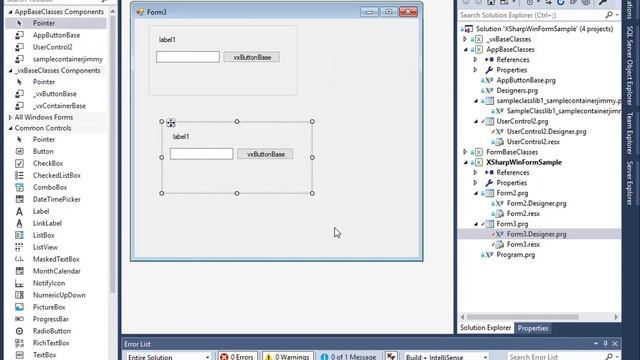Pin the Error List panel
Viewport: 640px width, 360px height.
[x=606, y=344]
